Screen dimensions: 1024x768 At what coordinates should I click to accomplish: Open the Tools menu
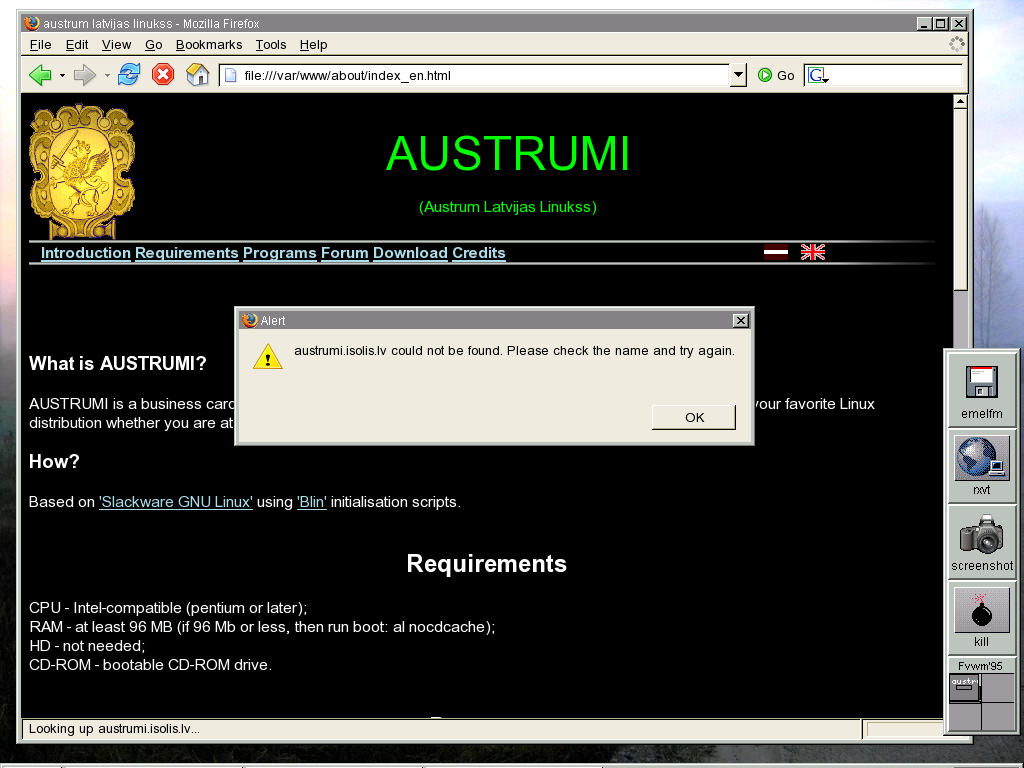[x=271, y=44]
